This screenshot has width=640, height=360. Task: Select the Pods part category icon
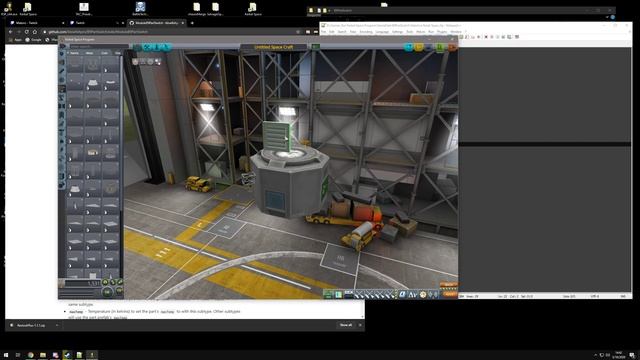[62, 54]
